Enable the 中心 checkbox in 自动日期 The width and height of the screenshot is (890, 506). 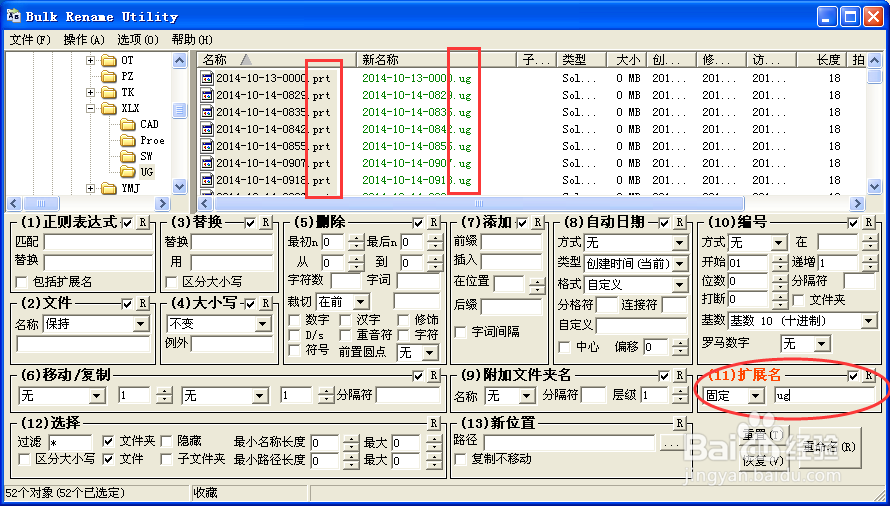(564, 346)
